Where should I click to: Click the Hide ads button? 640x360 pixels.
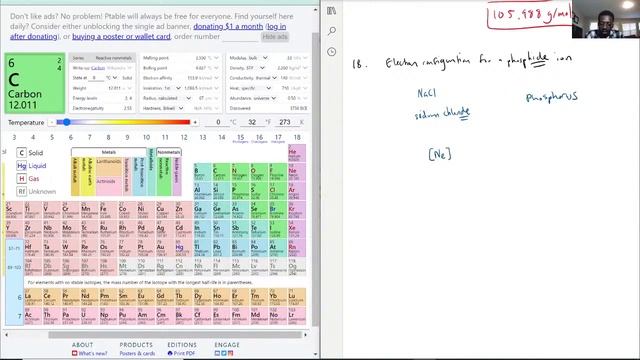pos(275,37)
